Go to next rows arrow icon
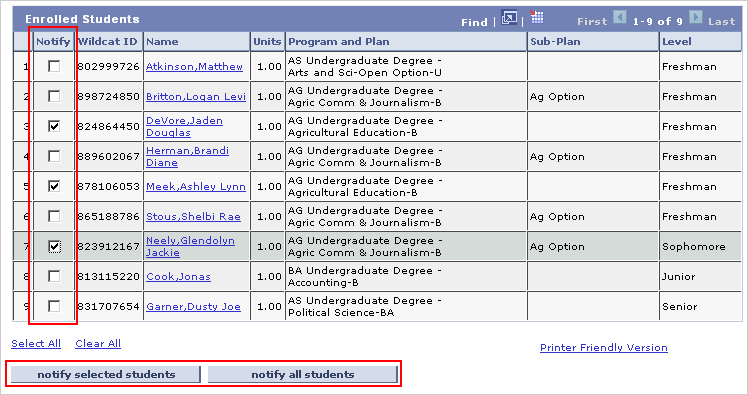The width and height of the screenshot is (748, 395). pyautogui.click(x=696, y=17)
